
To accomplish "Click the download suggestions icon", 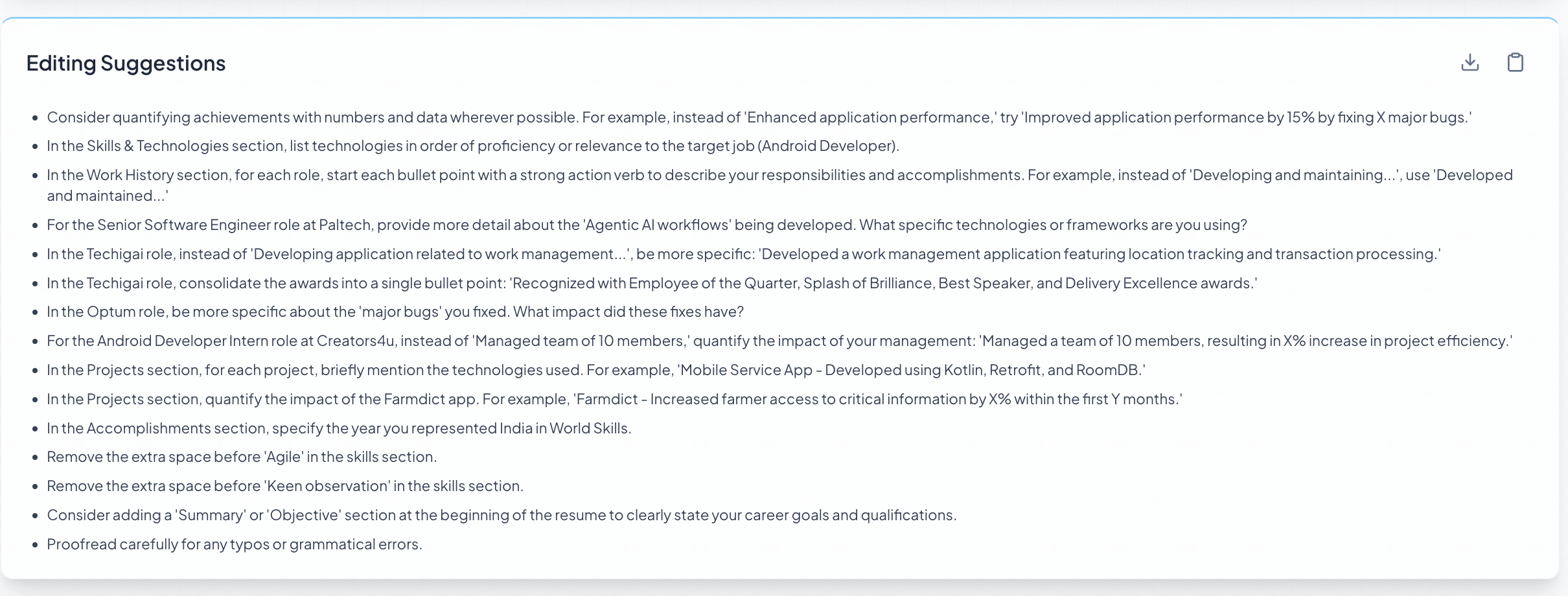I will (1470, 62).
